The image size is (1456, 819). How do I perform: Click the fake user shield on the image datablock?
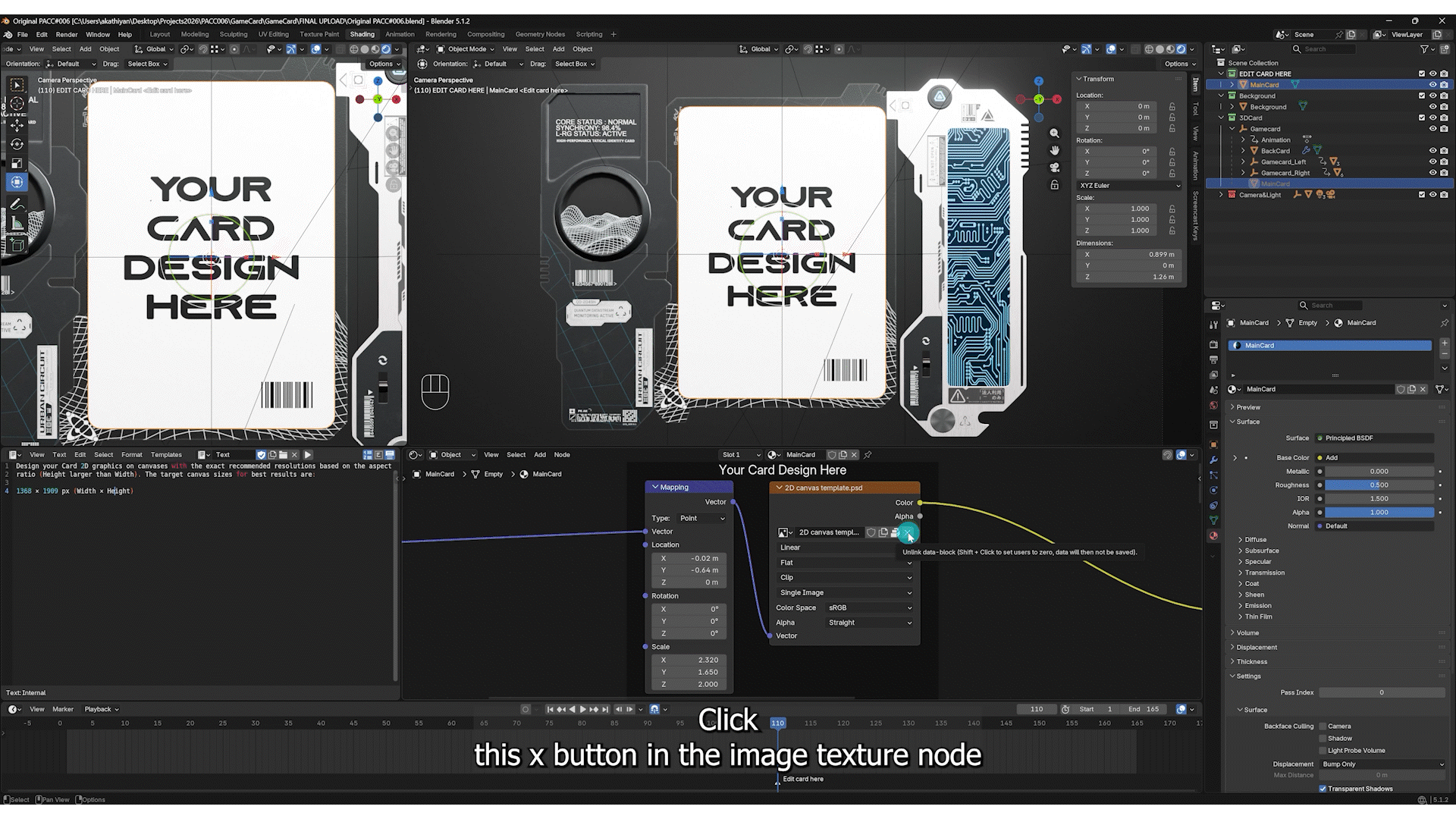pos(871,532)
